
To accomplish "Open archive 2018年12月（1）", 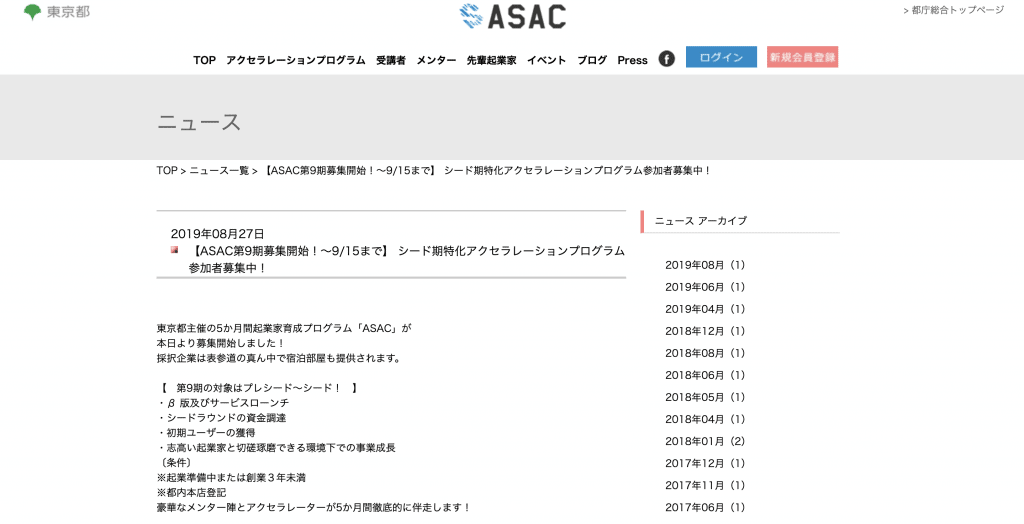I will click(x=705, y=331).
